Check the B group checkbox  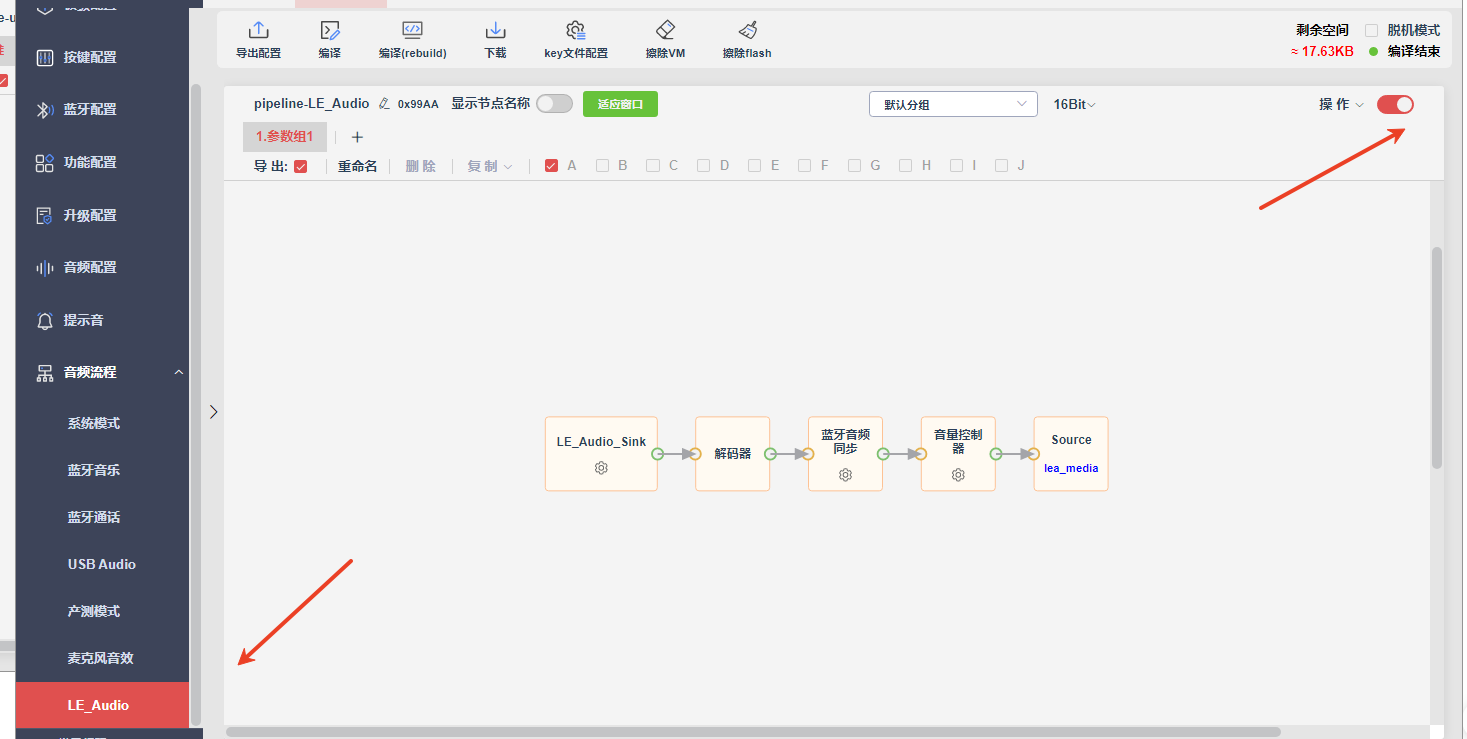(602, 166)
